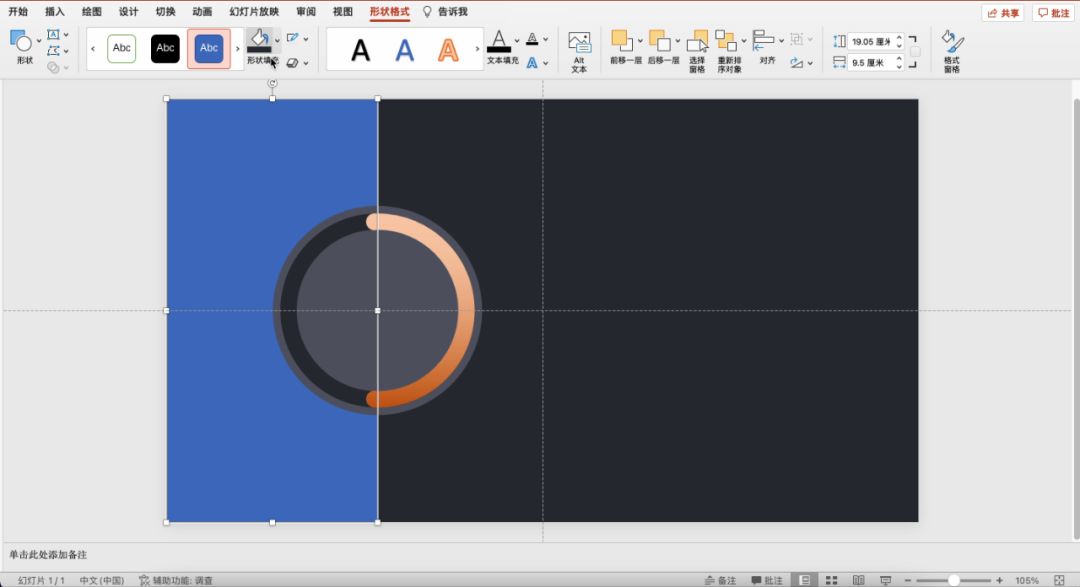Expand the Insert Shape (形状) dropdown arrow
Viewport: 1080px width, 587px height.
tap(39, 41)
